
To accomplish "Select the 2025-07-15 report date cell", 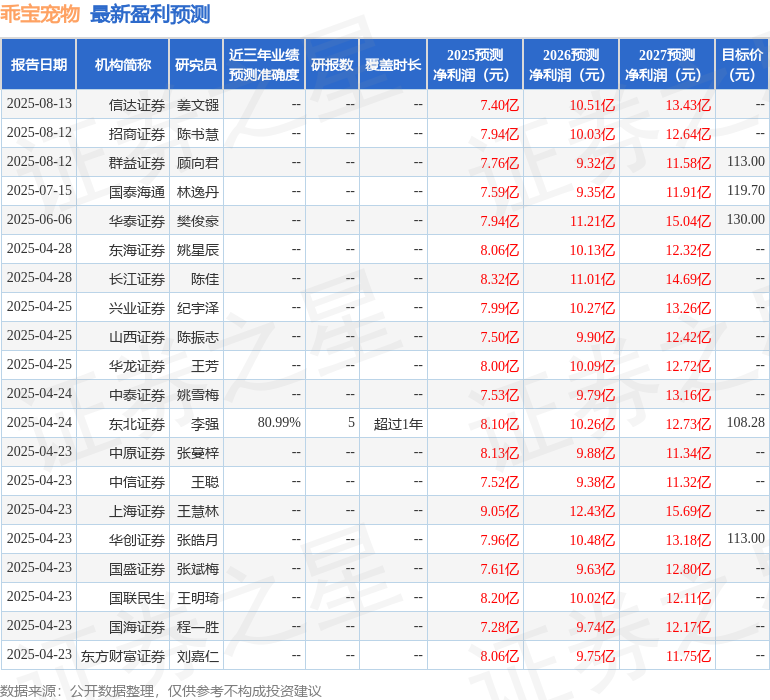I will coord(39,191).
